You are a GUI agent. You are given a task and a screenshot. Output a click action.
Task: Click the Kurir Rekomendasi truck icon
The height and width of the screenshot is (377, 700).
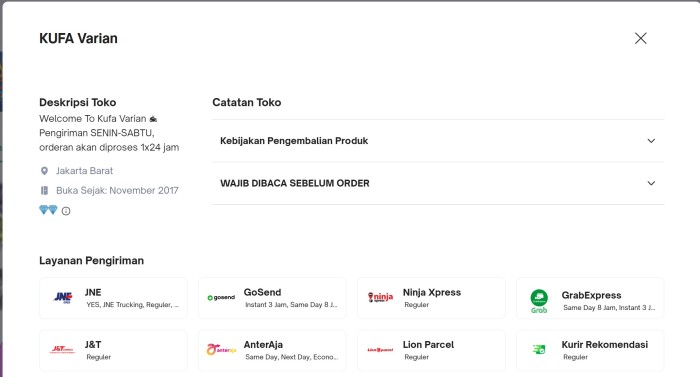[539, 349]
